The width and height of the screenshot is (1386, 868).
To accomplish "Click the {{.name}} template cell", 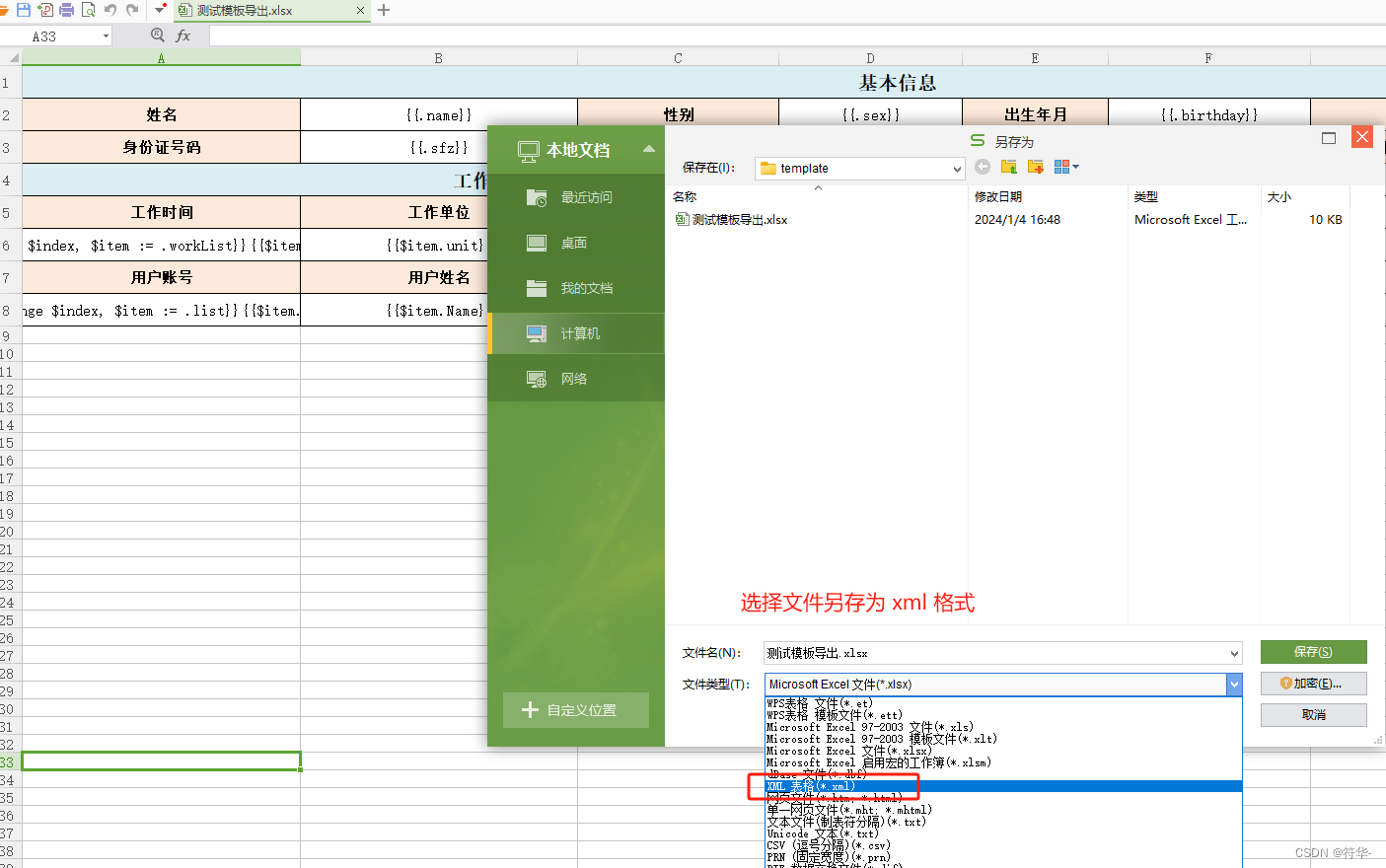I will [439, 115].
